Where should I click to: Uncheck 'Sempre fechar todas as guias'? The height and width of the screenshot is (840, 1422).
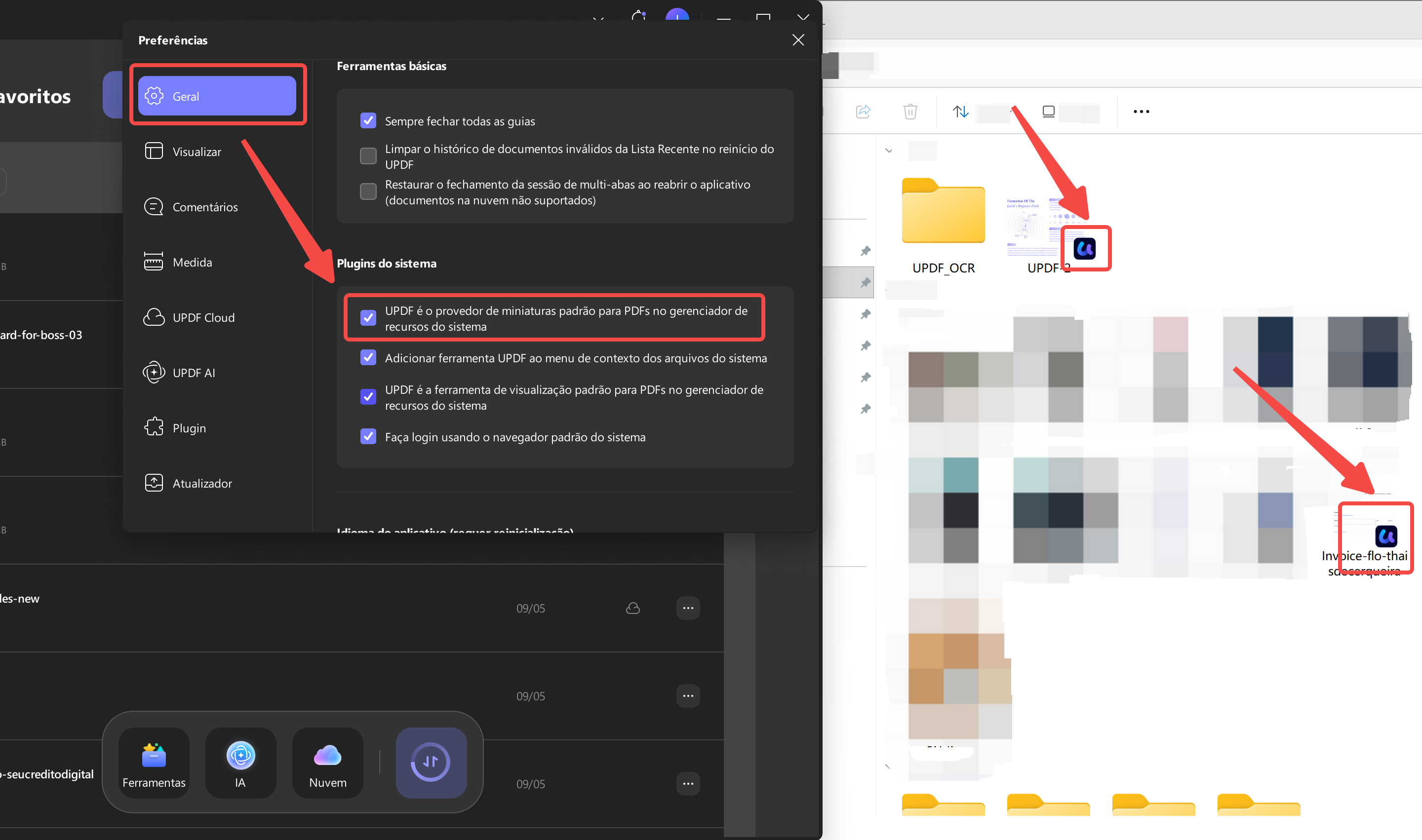[x=368, y=120]
